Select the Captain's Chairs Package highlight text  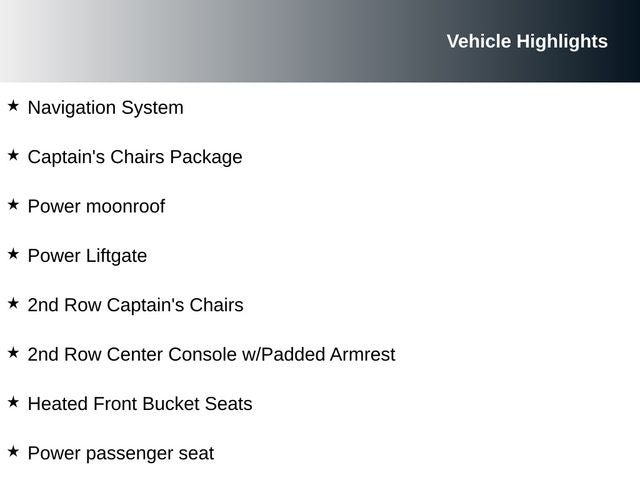point(135,157)
